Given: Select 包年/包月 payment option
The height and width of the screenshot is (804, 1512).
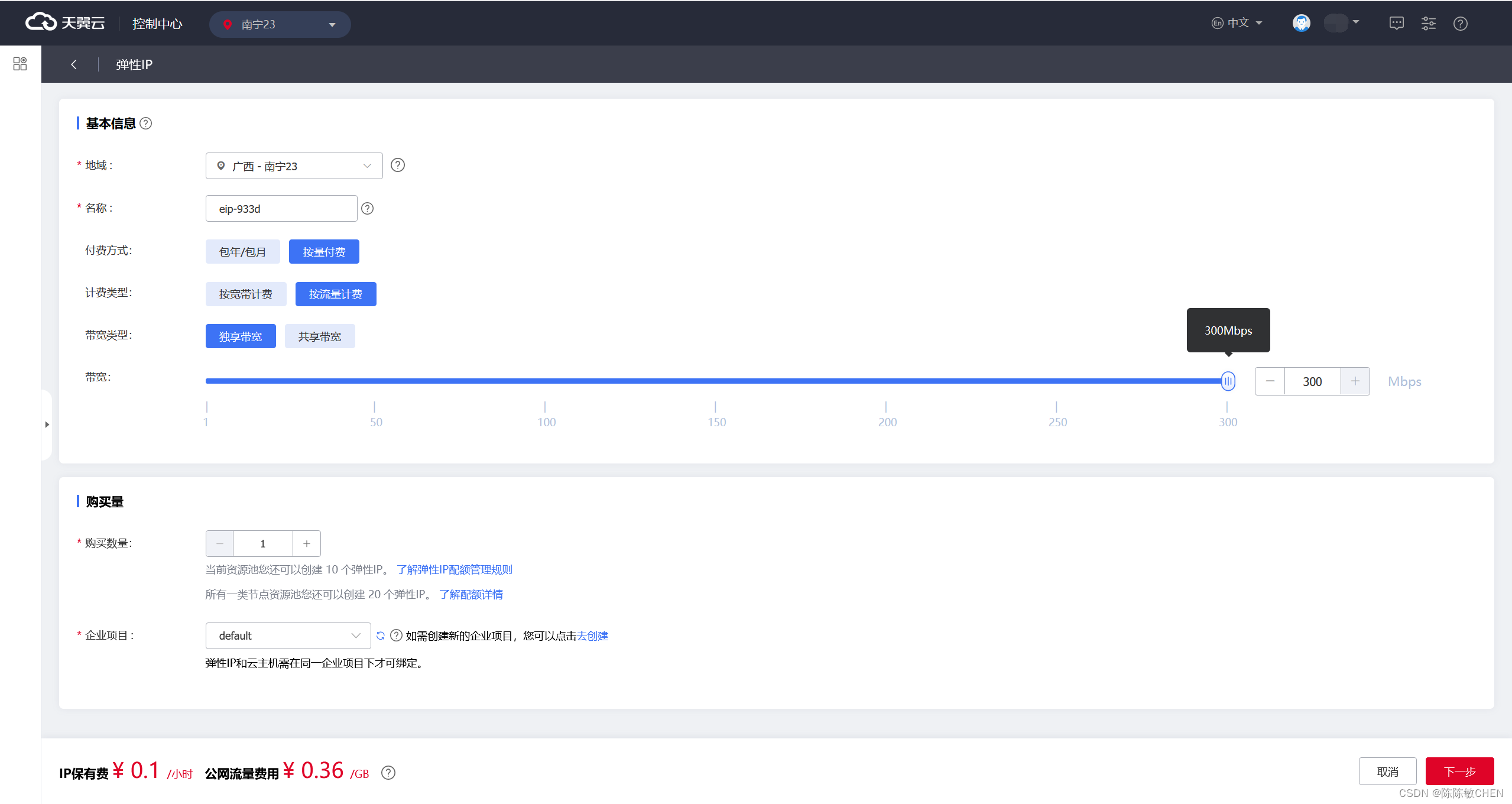Looking at the screenshot, I should pos(242,252).
